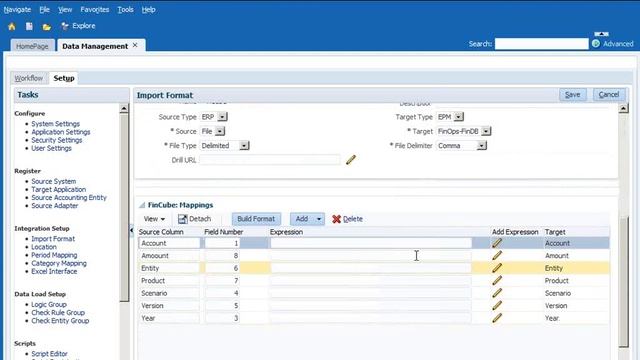Click the Search input field
The width and height of the screenshot is (640, 360).
(x=542, y=44)
